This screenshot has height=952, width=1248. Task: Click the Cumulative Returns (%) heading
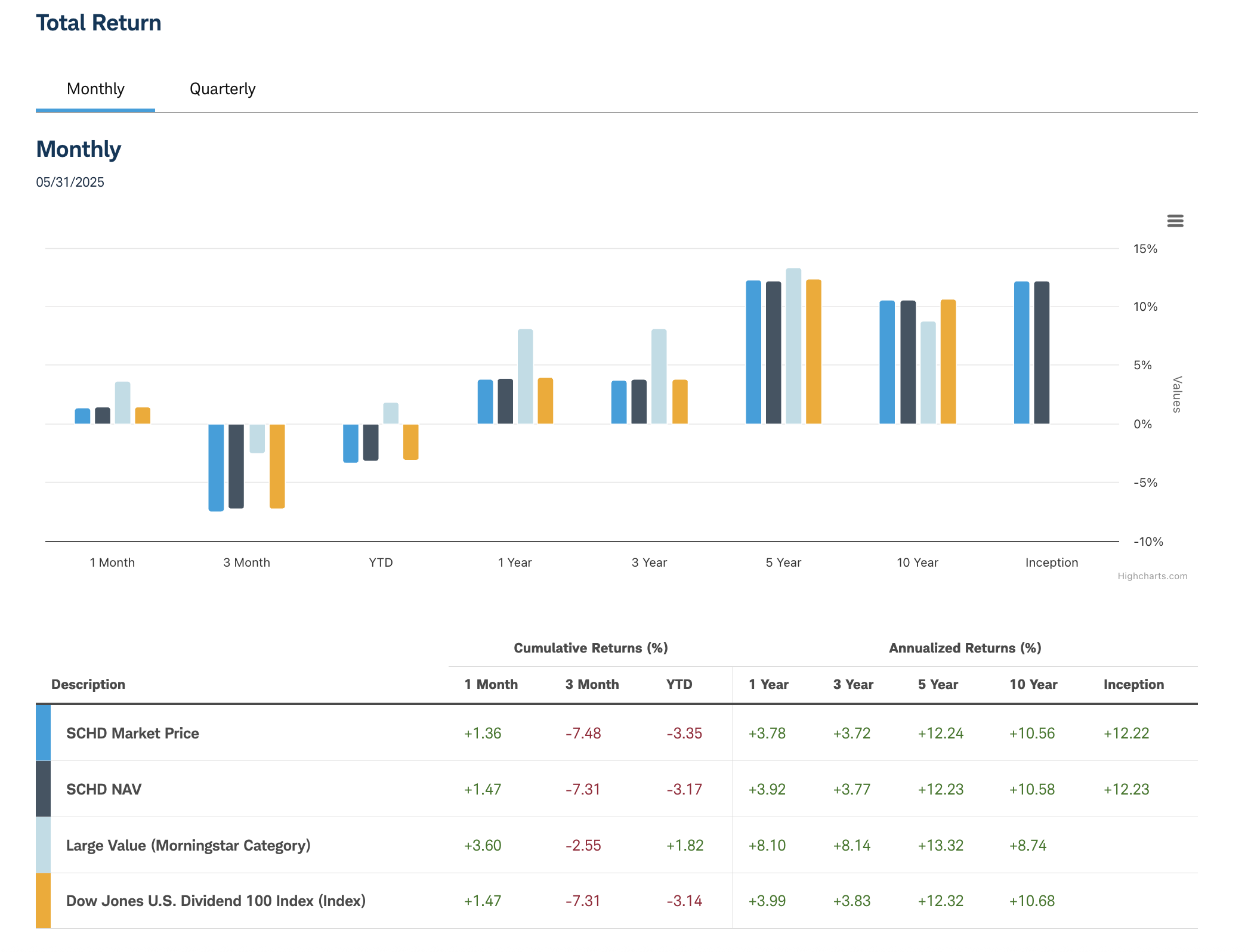(591, 648)
